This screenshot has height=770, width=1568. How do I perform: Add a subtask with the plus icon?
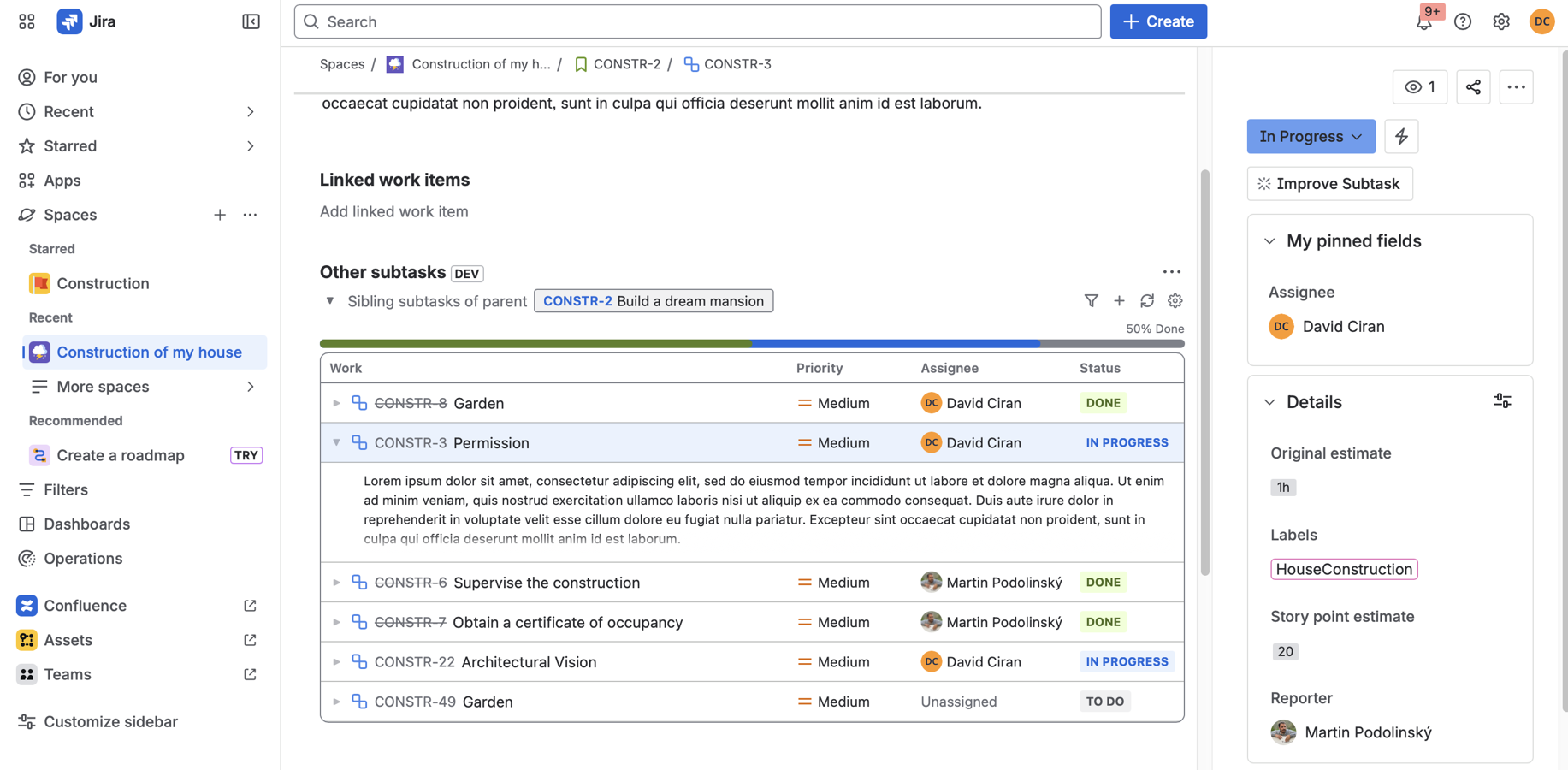pos(1119,301)
